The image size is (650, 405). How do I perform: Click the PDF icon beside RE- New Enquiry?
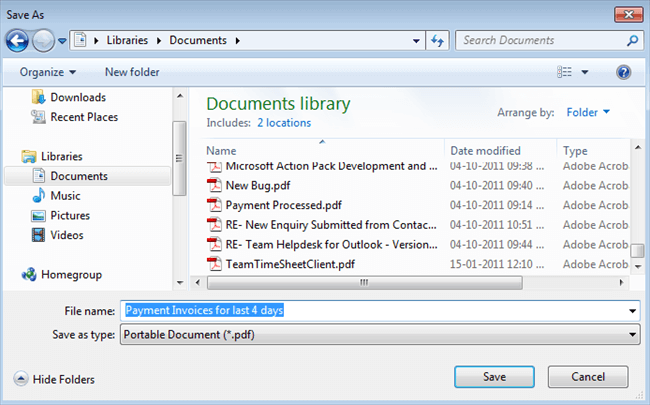[x=214, y=225]
